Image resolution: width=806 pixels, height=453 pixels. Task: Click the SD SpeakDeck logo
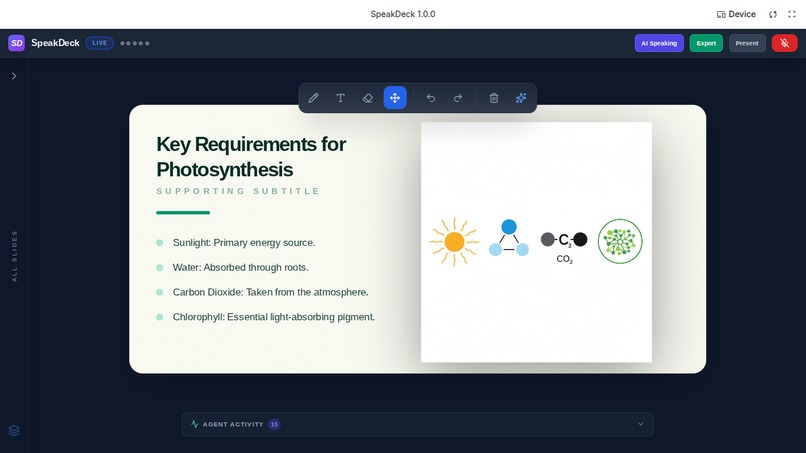click(x=16, y=43)
